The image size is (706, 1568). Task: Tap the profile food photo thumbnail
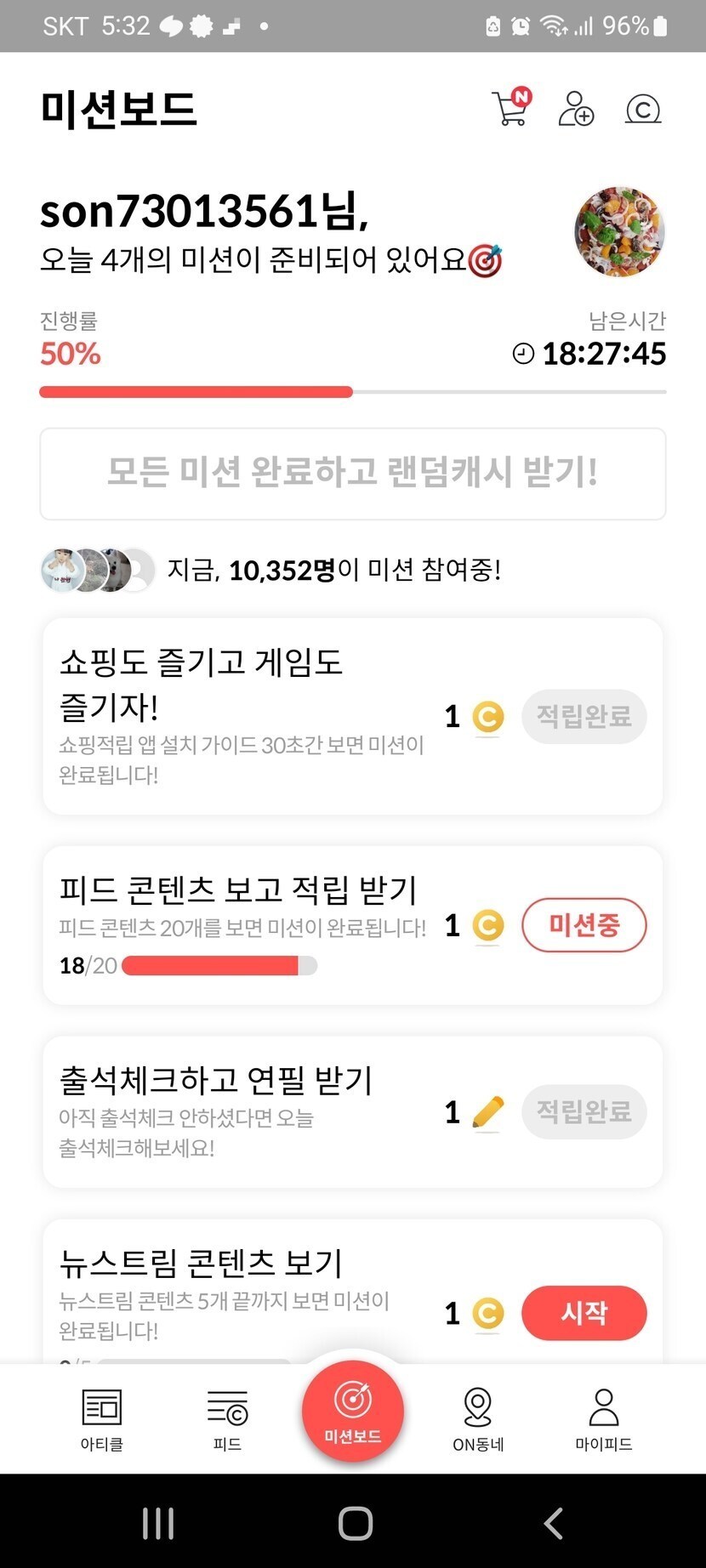(619, 231)
